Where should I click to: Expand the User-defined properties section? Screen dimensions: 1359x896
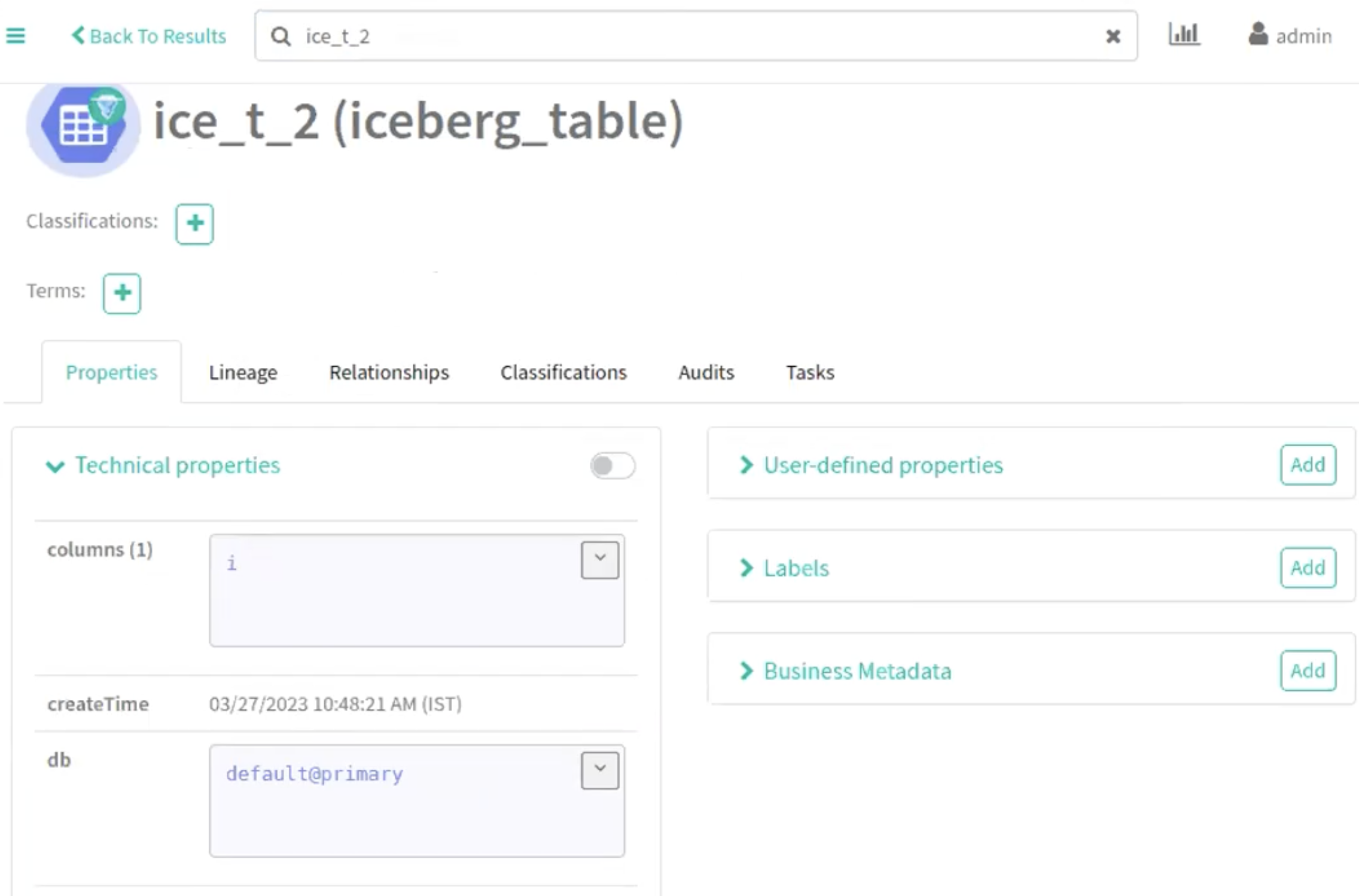pyautogui.click(x=882, y=465)
